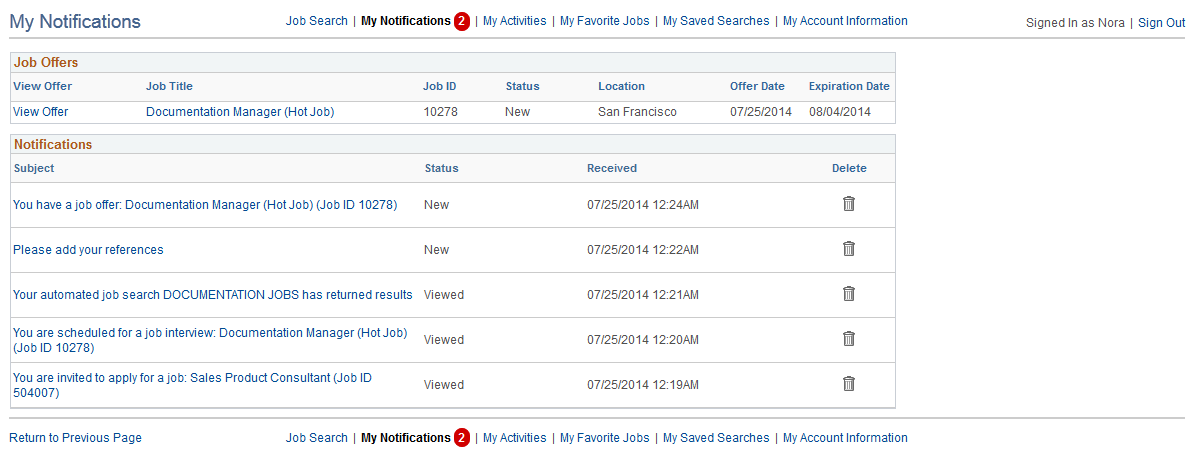Delete the Sales Product Consultant invitation notification
The width and height of the screenshot is (1197, 455).
(x=848, y=384)
